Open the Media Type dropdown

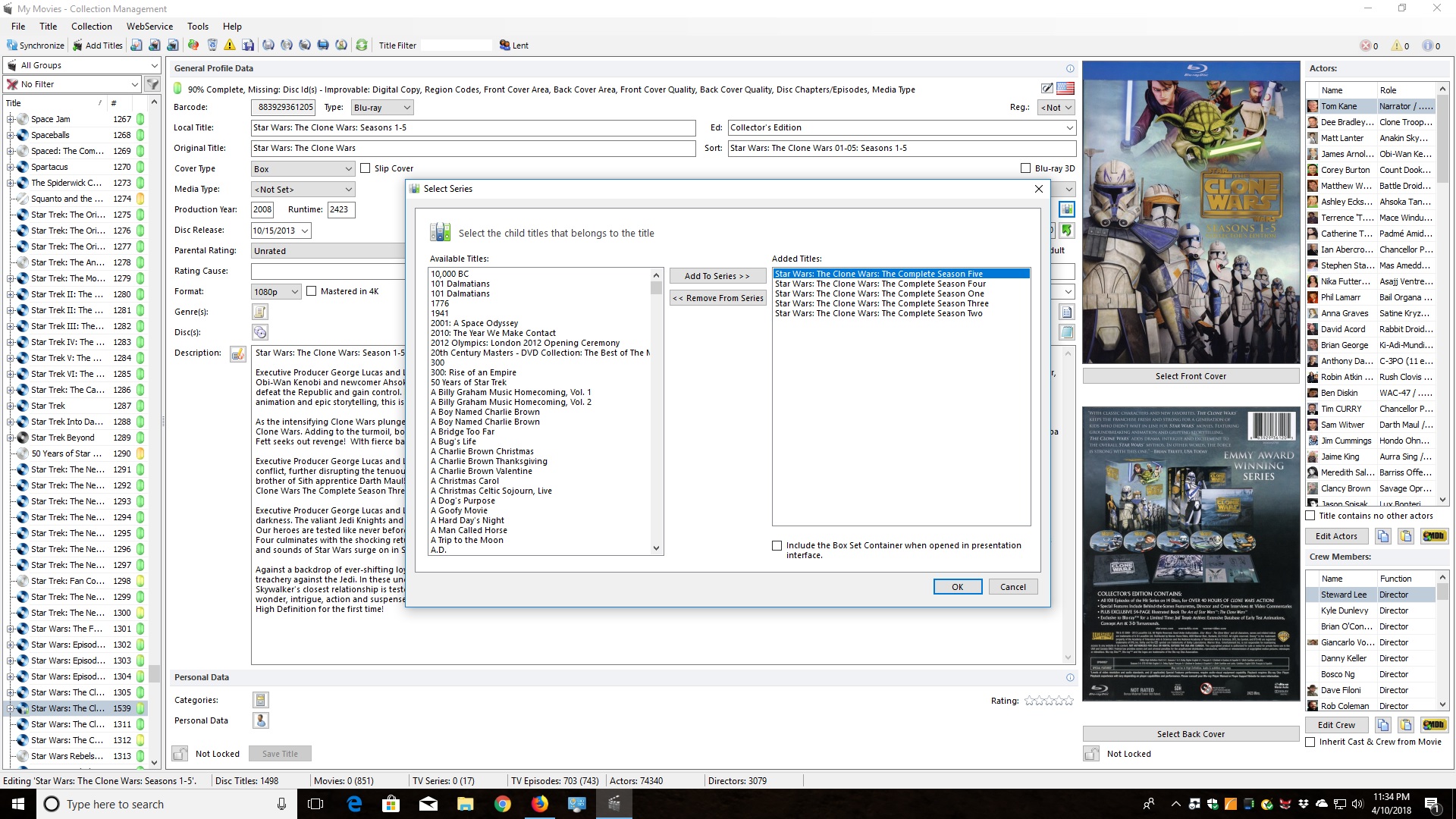(x=303, y=190)
